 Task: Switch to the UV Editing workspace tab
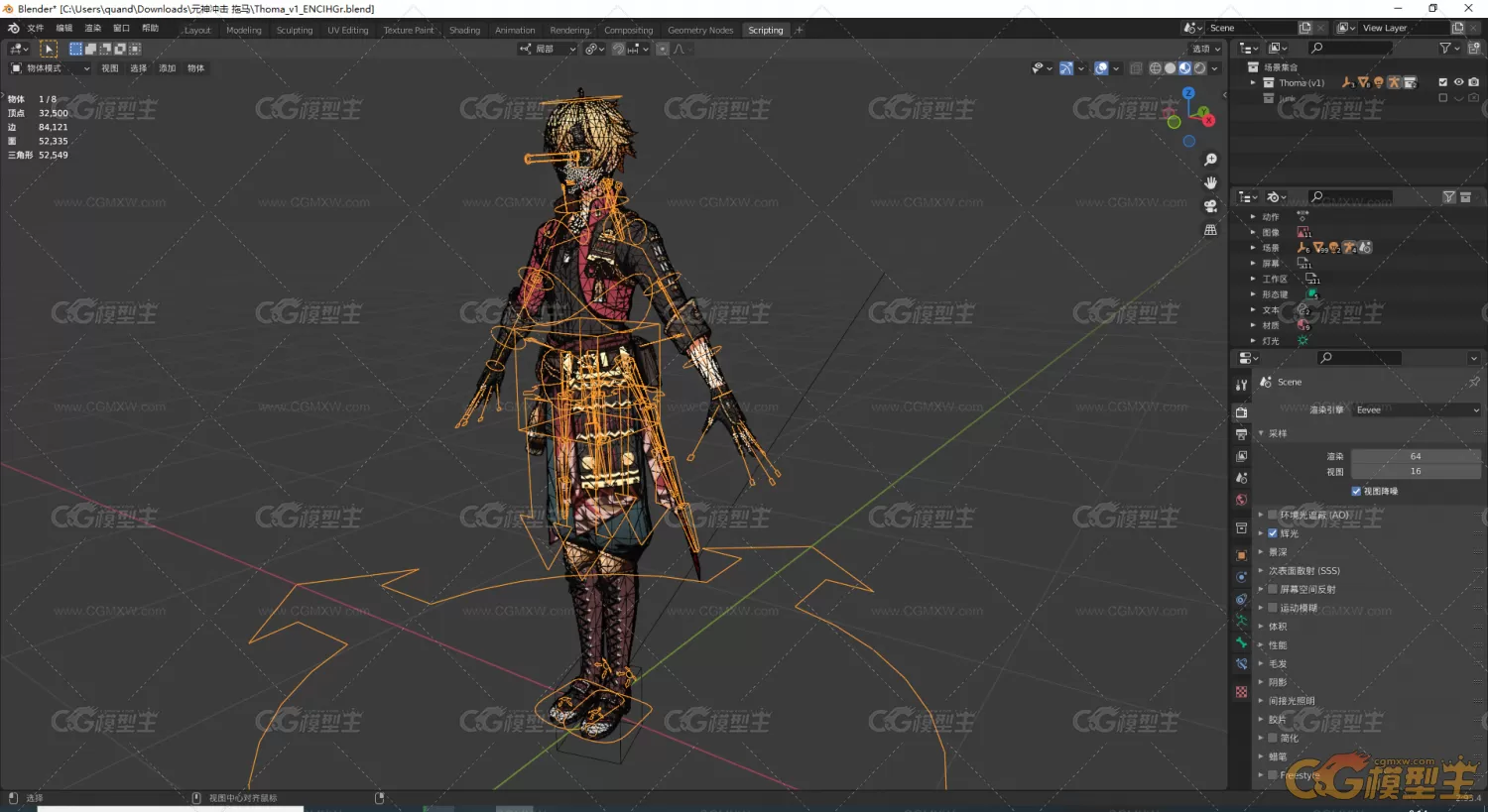[348, 31]
